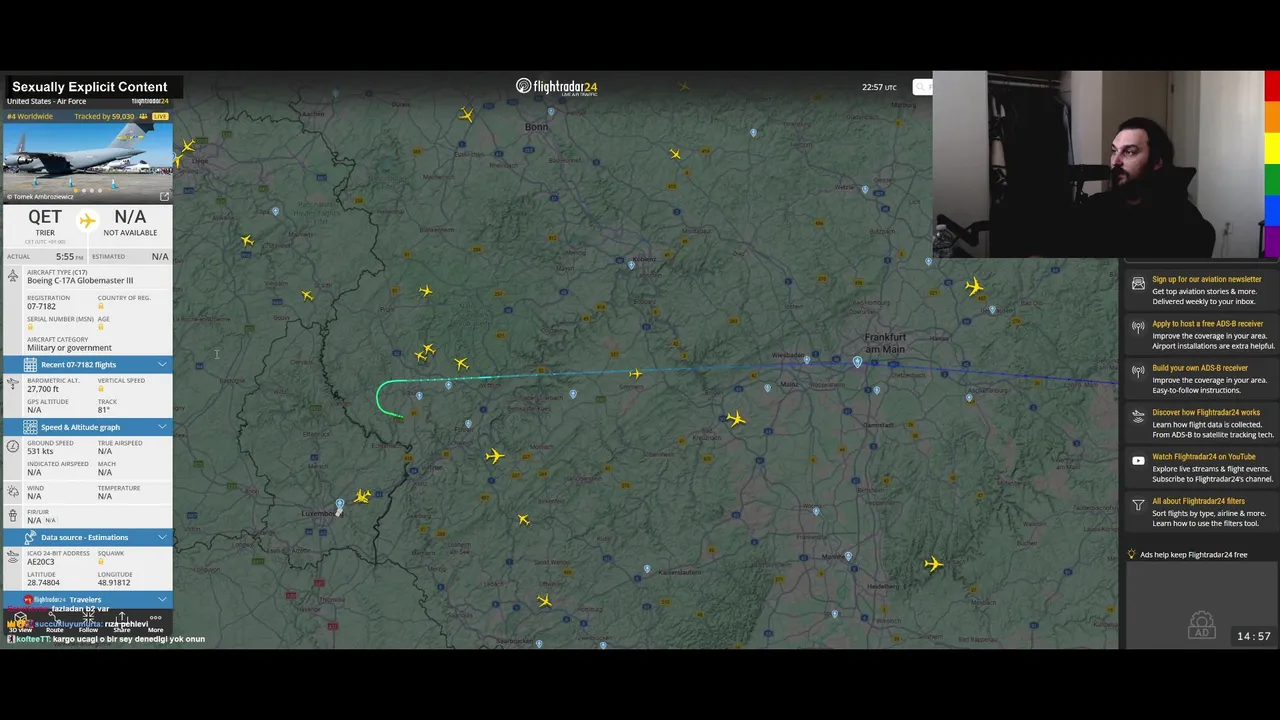The image size is (1280, 720).
Task: Click the #4 Worldwide ranking text
Action: coord(29,117)
